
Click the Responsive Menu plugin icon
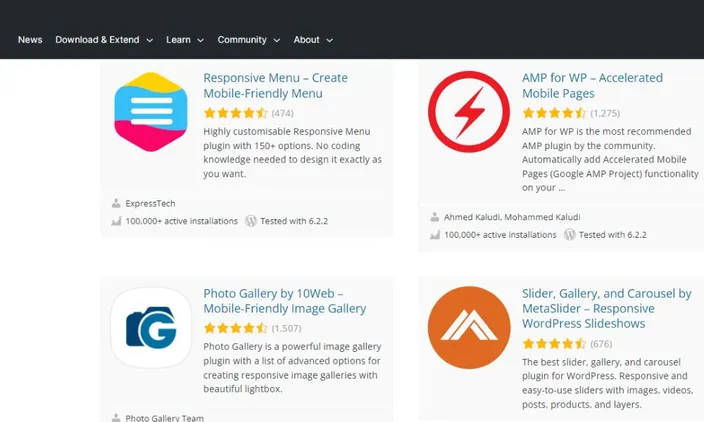(151, 112)
